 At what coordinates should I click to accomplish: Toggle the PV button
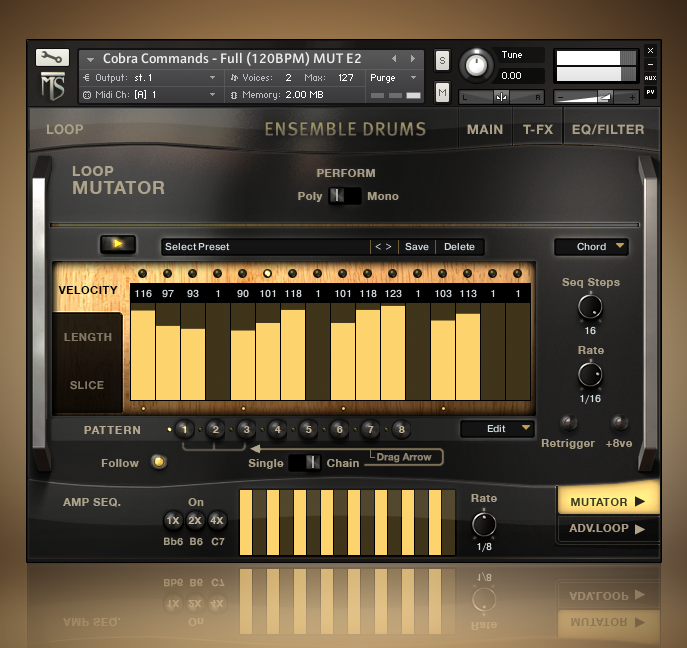point(650,92)
